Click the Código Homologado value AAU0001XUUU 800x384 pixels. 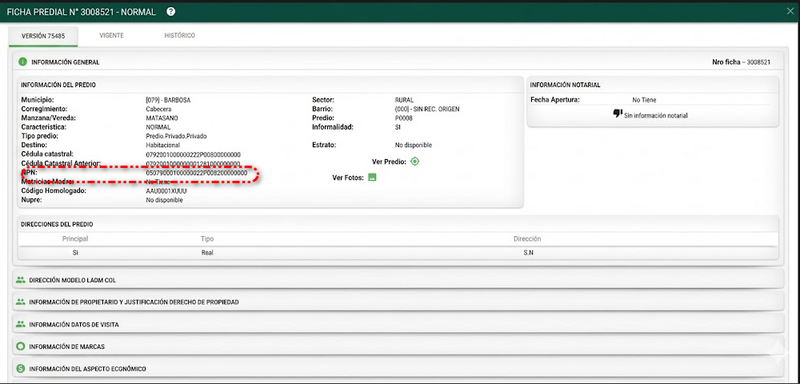166,191
